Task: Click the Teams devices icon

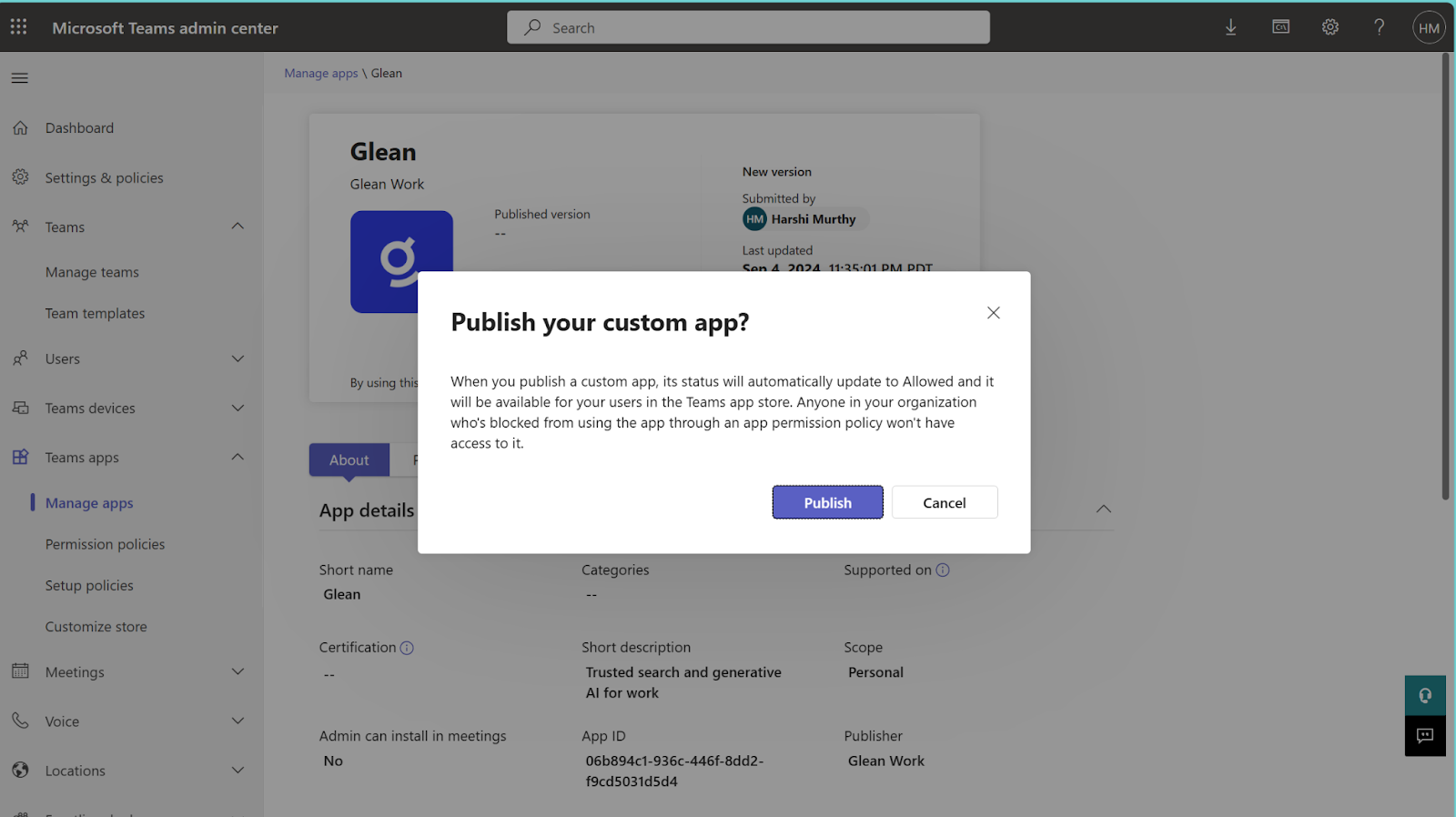Action: tap(20, 408)
